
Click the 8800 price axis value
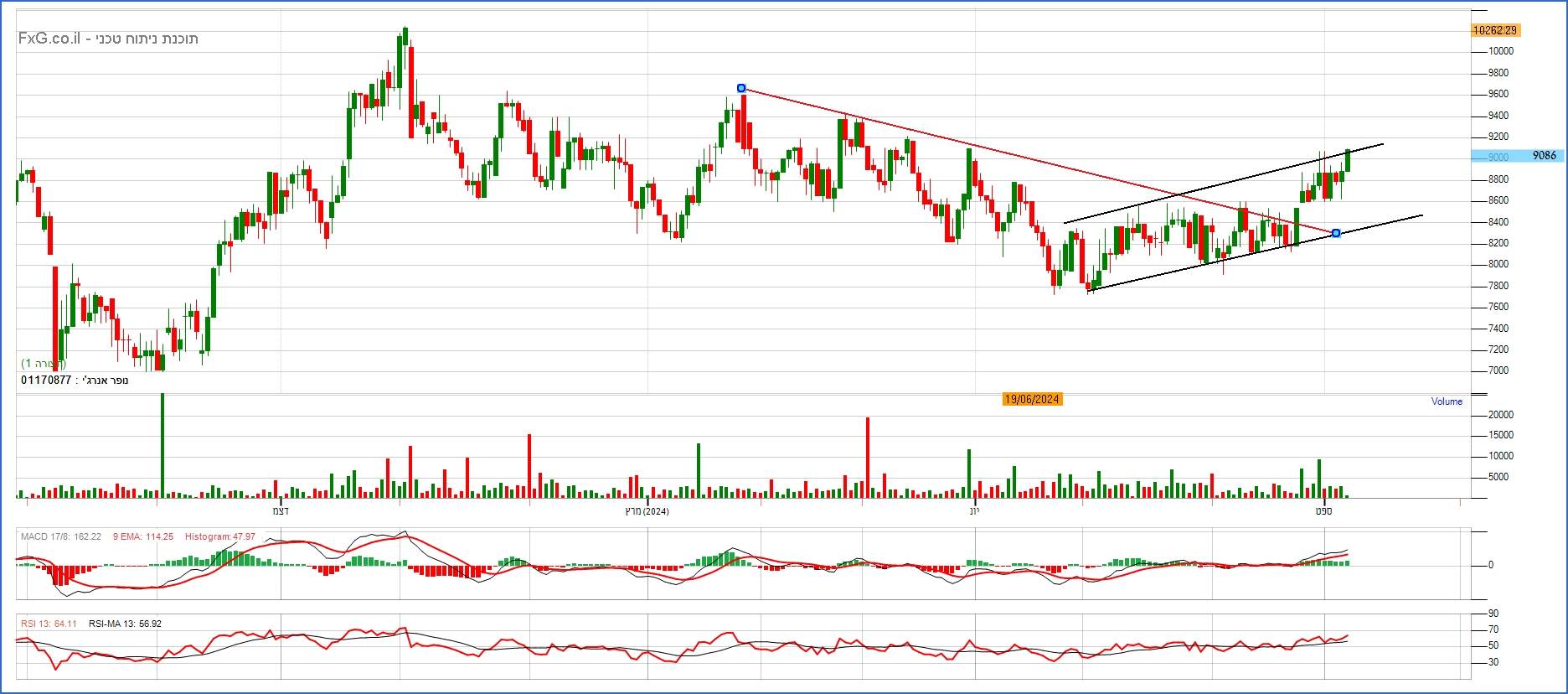coord(1498,179)
